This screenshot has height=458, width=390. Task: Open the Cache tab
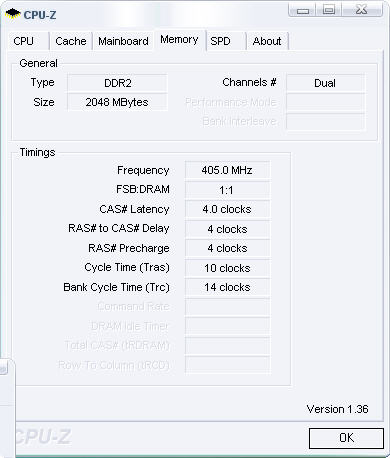[x=71, y=41]
